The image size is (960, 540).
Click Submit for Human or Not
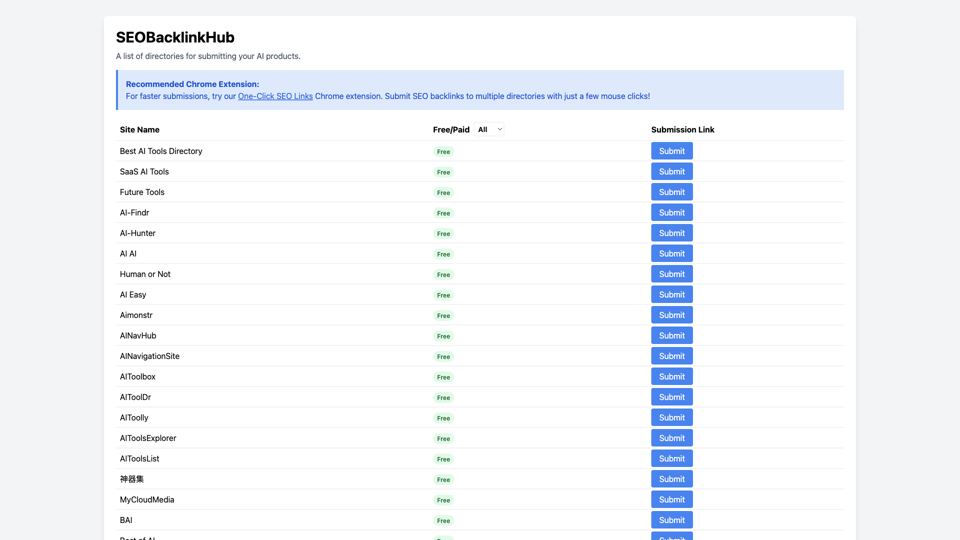pos(672,274)
